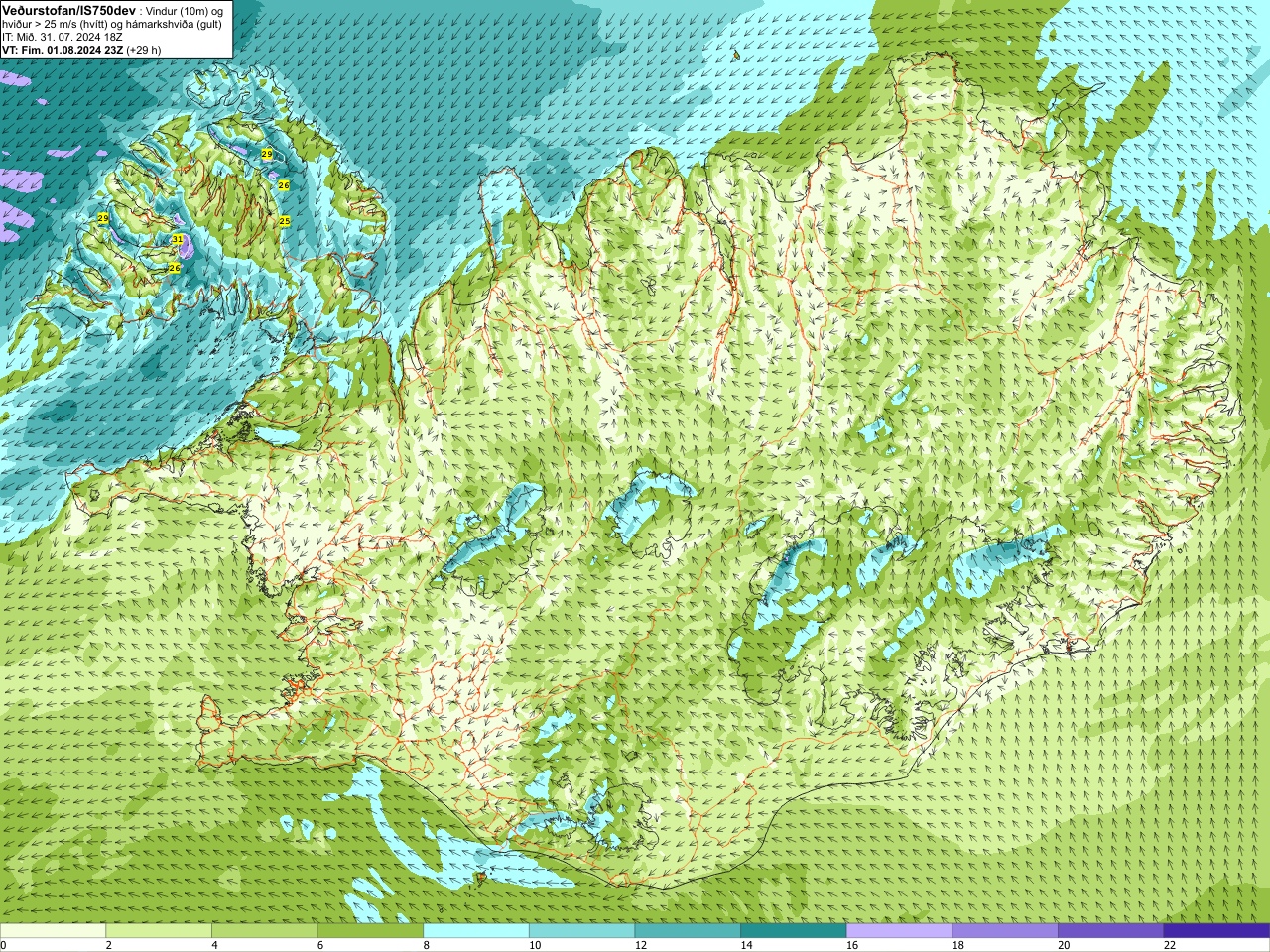
Task: Click the 10–12 m/s turquoise legend swatch
Action: tap(581, 931)
